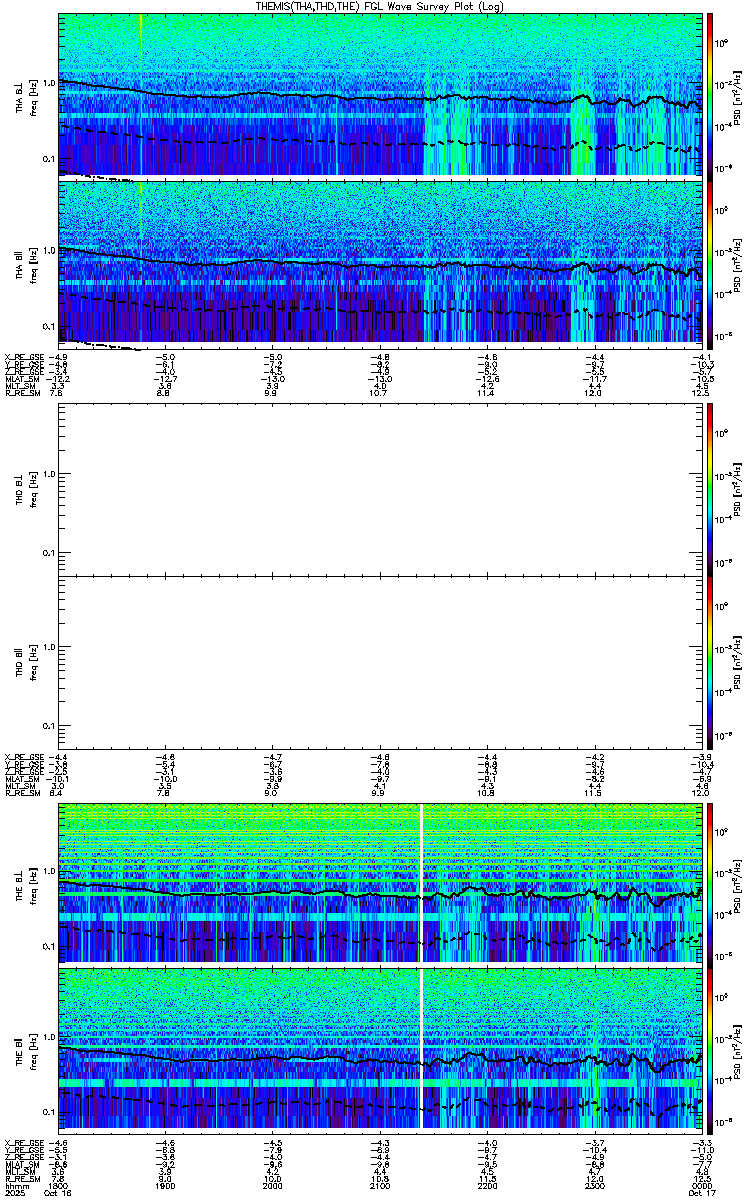
Task: Click the 1900 time tick label at bottom
Action: click(165, 1186)
